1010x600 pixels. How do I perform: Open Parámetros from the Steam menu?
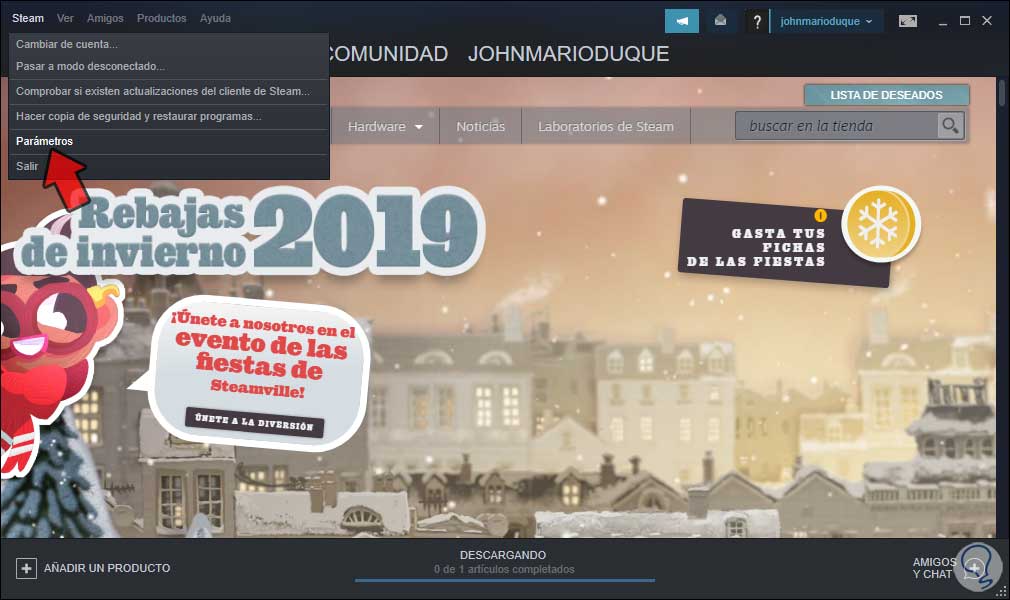tap(169, 141)
